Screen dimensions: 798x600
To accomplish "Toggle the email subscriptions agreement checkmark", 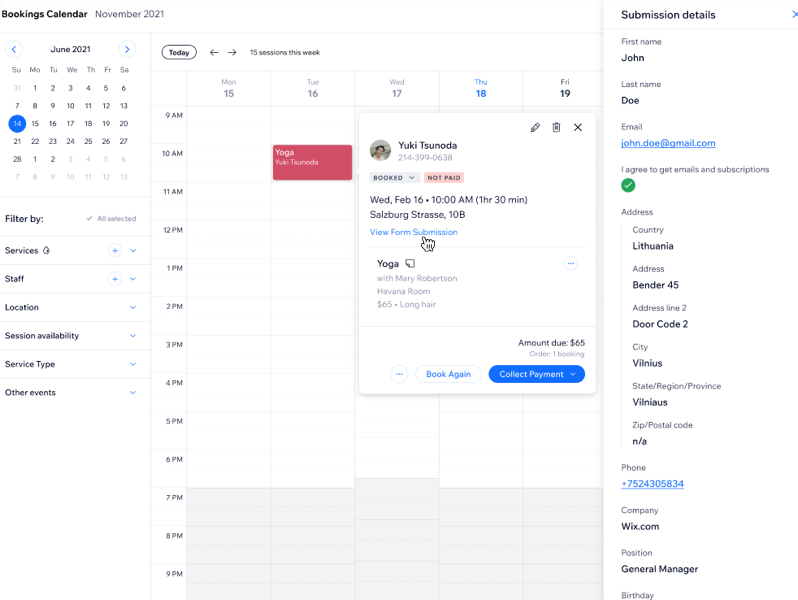I will point(628,186).
